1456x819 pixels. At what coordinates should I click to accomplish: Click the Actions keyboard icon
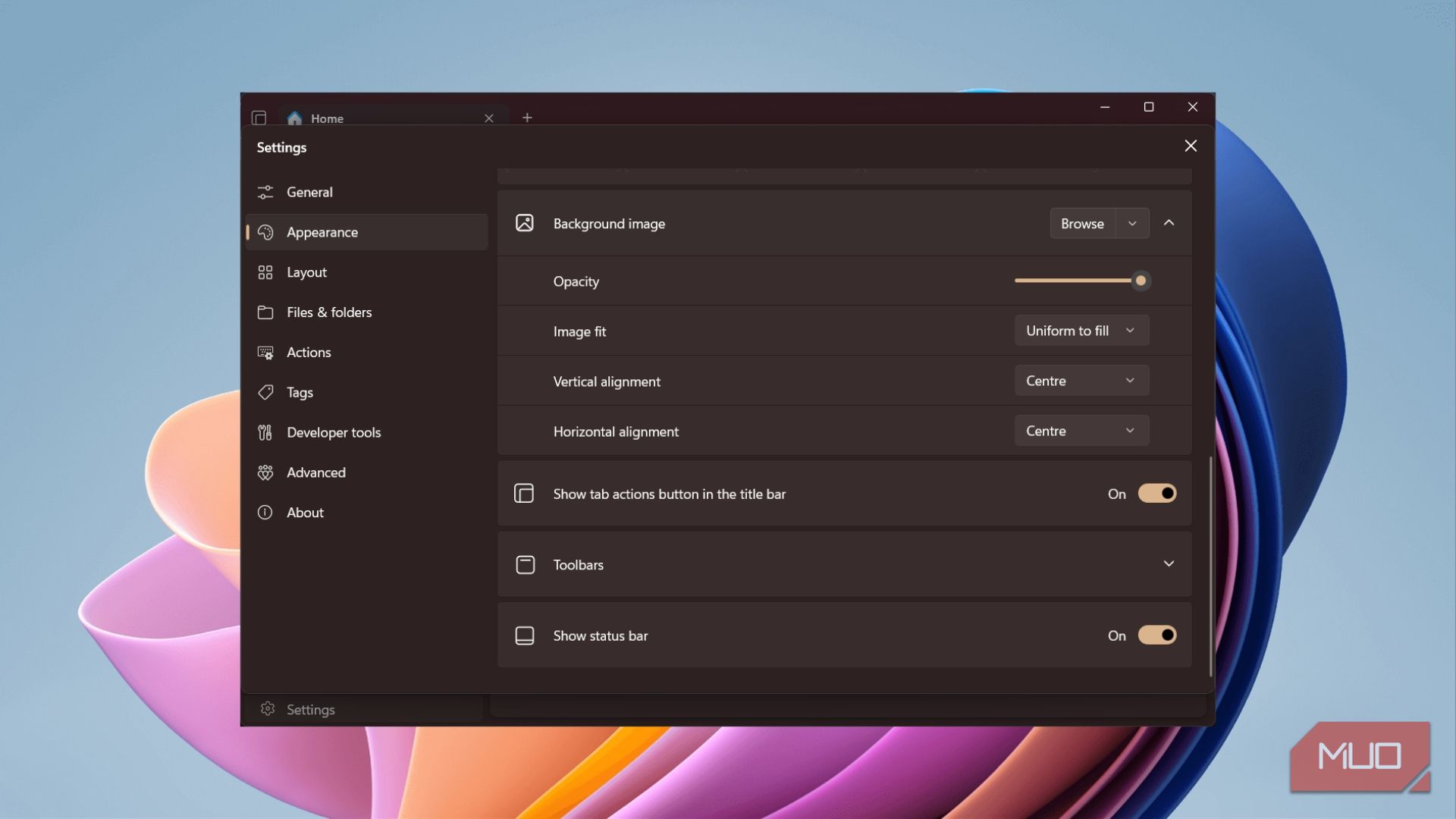[265, 353]
